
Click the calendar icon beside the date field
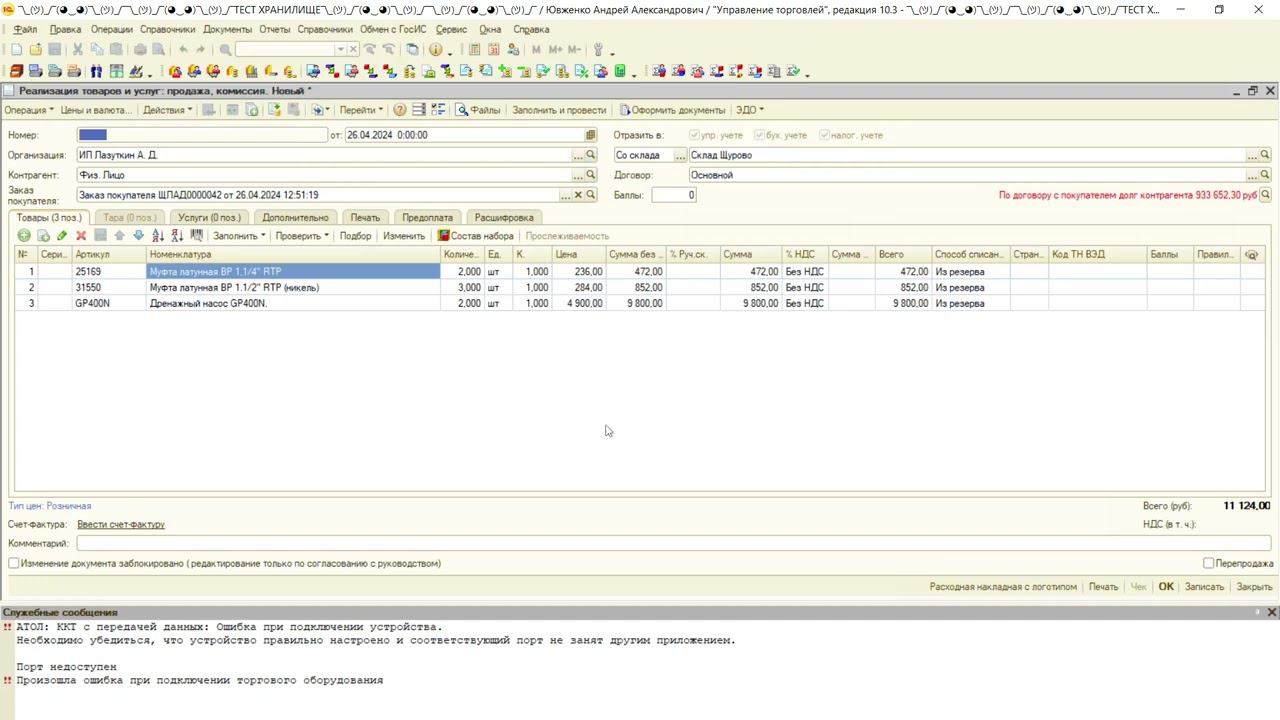tap(591, 135)
